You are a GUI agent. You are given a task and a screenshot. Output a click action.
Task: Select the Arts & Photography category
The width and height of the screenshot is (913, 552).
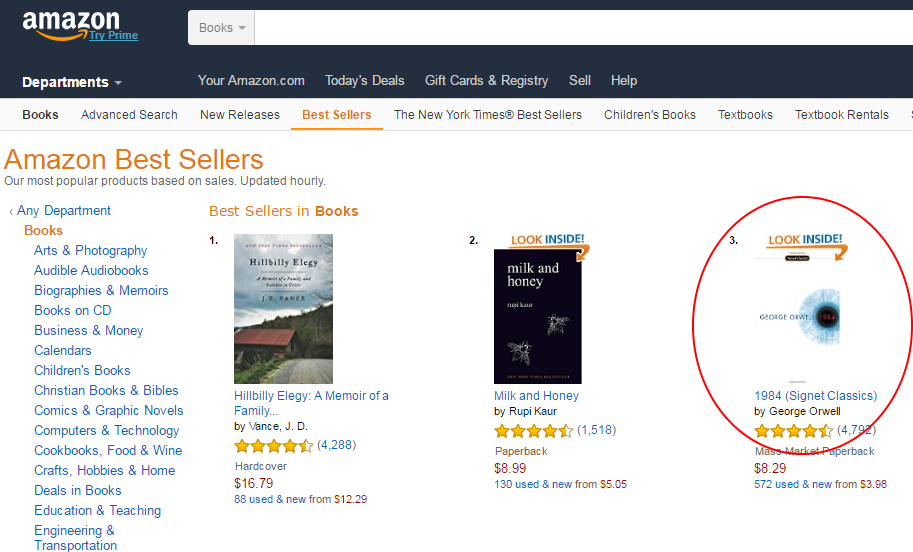coord(90,250)
